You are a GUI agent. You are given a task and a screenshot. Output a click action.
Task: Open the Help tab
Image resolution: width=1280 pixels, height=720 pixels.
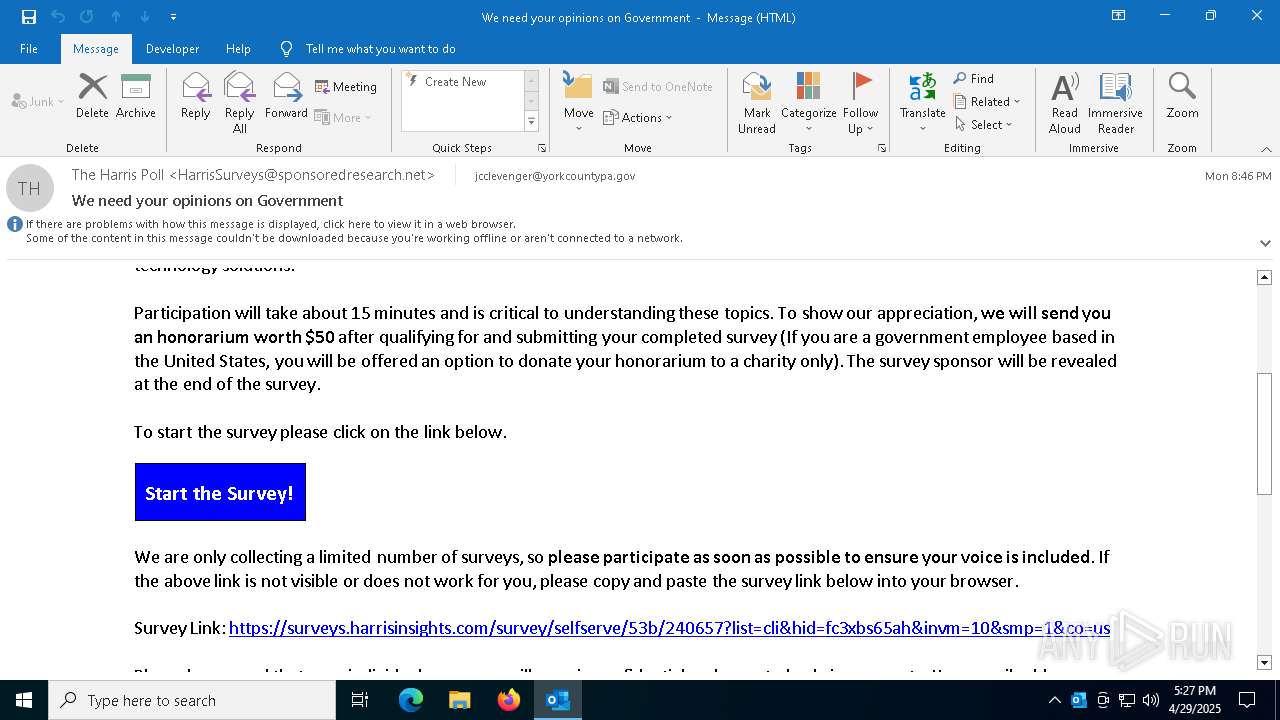pos(238,49)
